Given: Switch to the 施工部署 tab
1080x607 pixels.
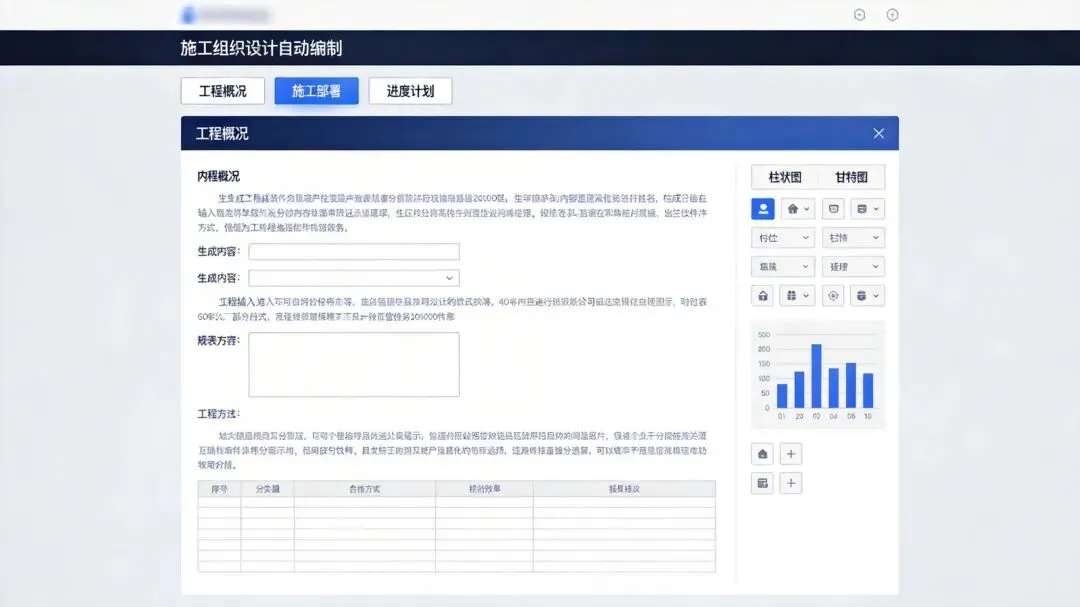Looking at the screenshot, I should coord(316,91).
